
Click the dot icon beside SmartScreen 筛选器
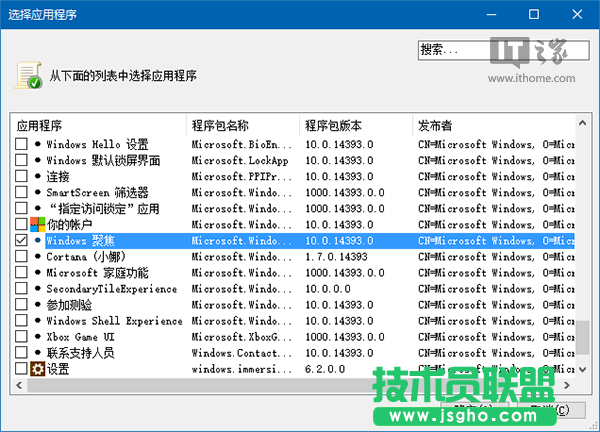[x=37, y=193]
